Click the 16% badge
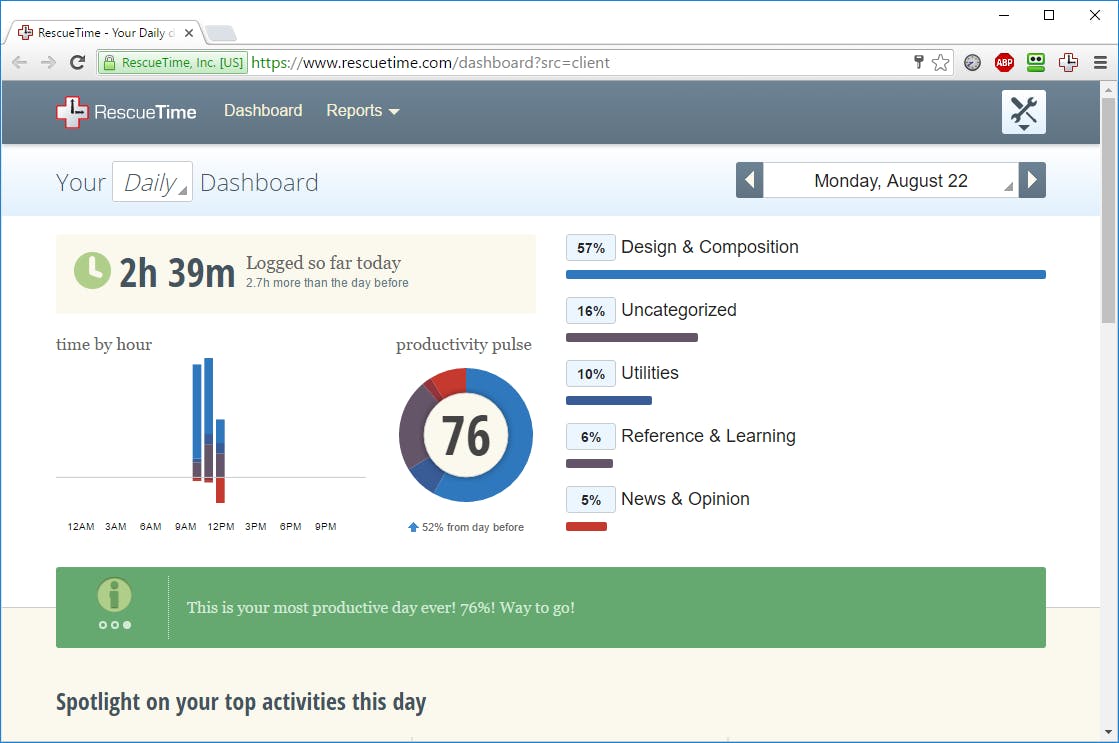This screenshot has width=1119, height=743. (591, 310)
